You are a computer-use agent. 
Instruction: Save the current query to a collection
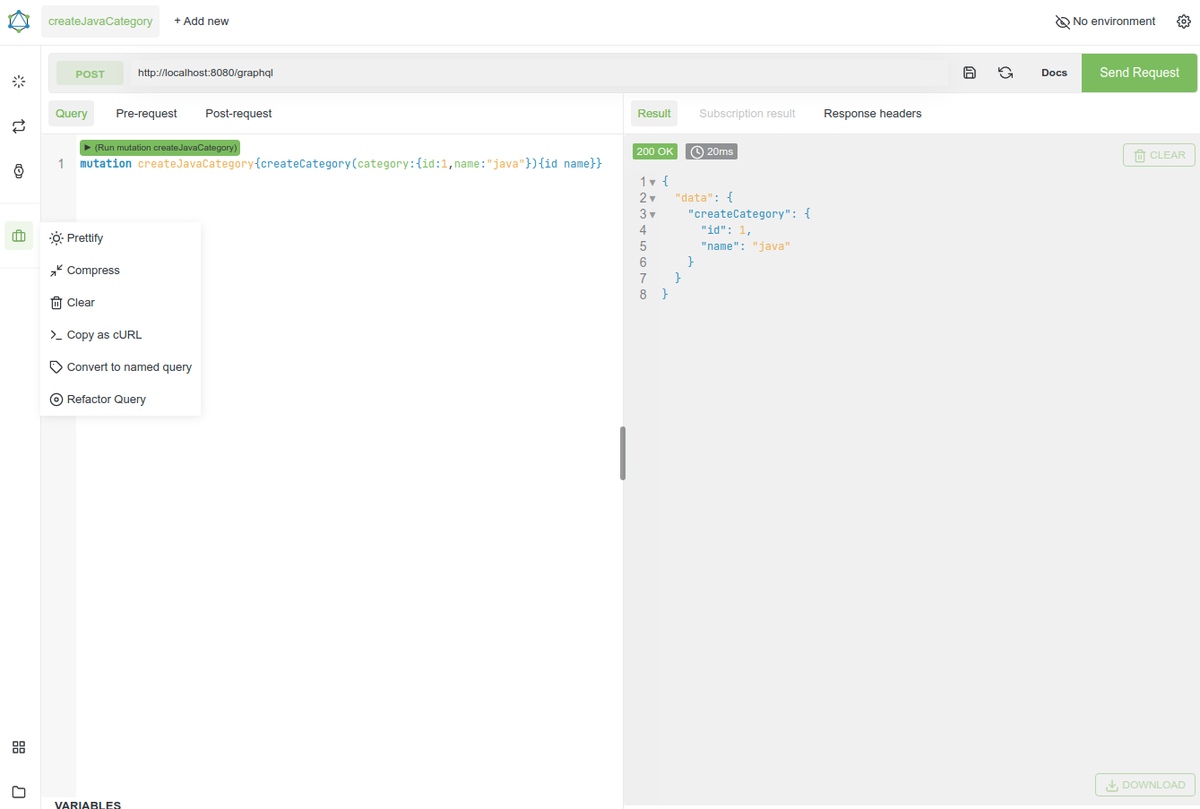tap(968, 72)
